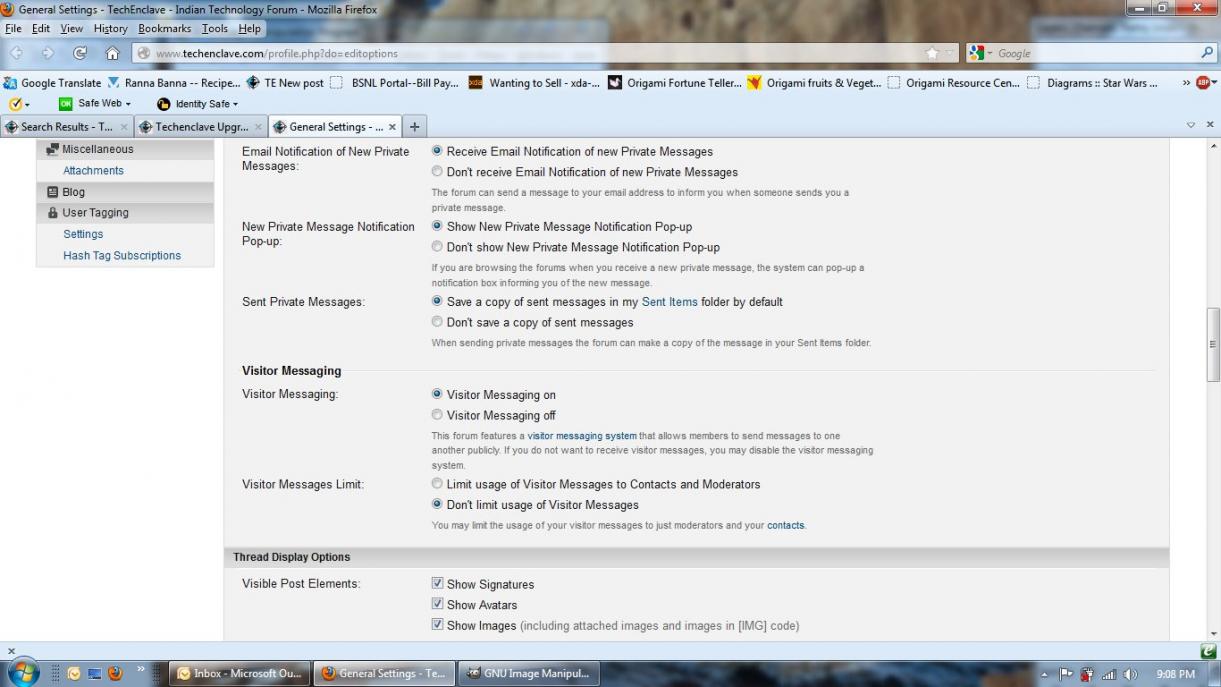Untick the Show Avatars checkbox
1221x687 pixels.
coord(437,604)
